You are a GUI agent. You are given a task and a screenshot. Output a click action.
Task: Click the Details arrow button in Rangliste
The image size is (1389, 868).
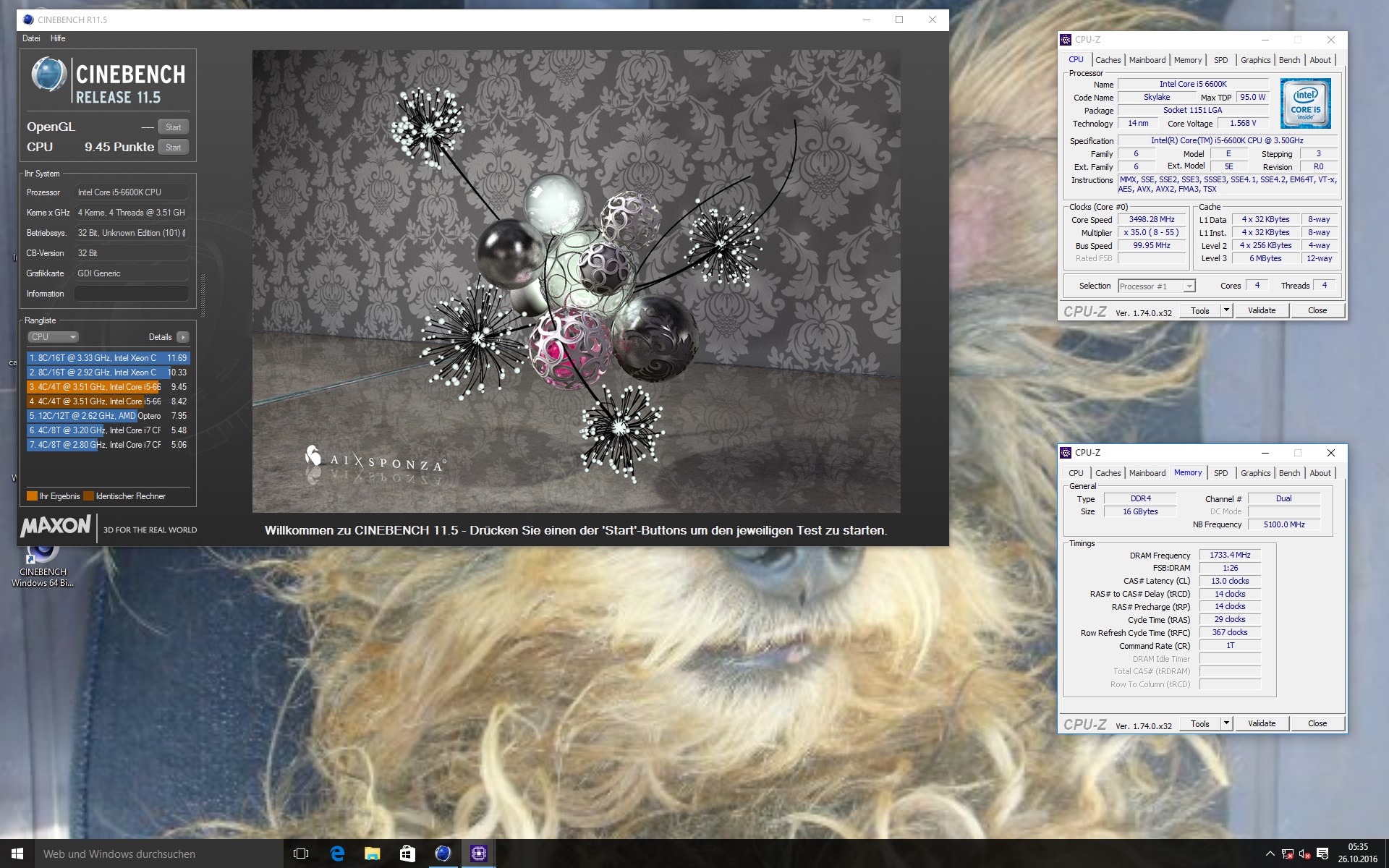click(x=183, y=337)
